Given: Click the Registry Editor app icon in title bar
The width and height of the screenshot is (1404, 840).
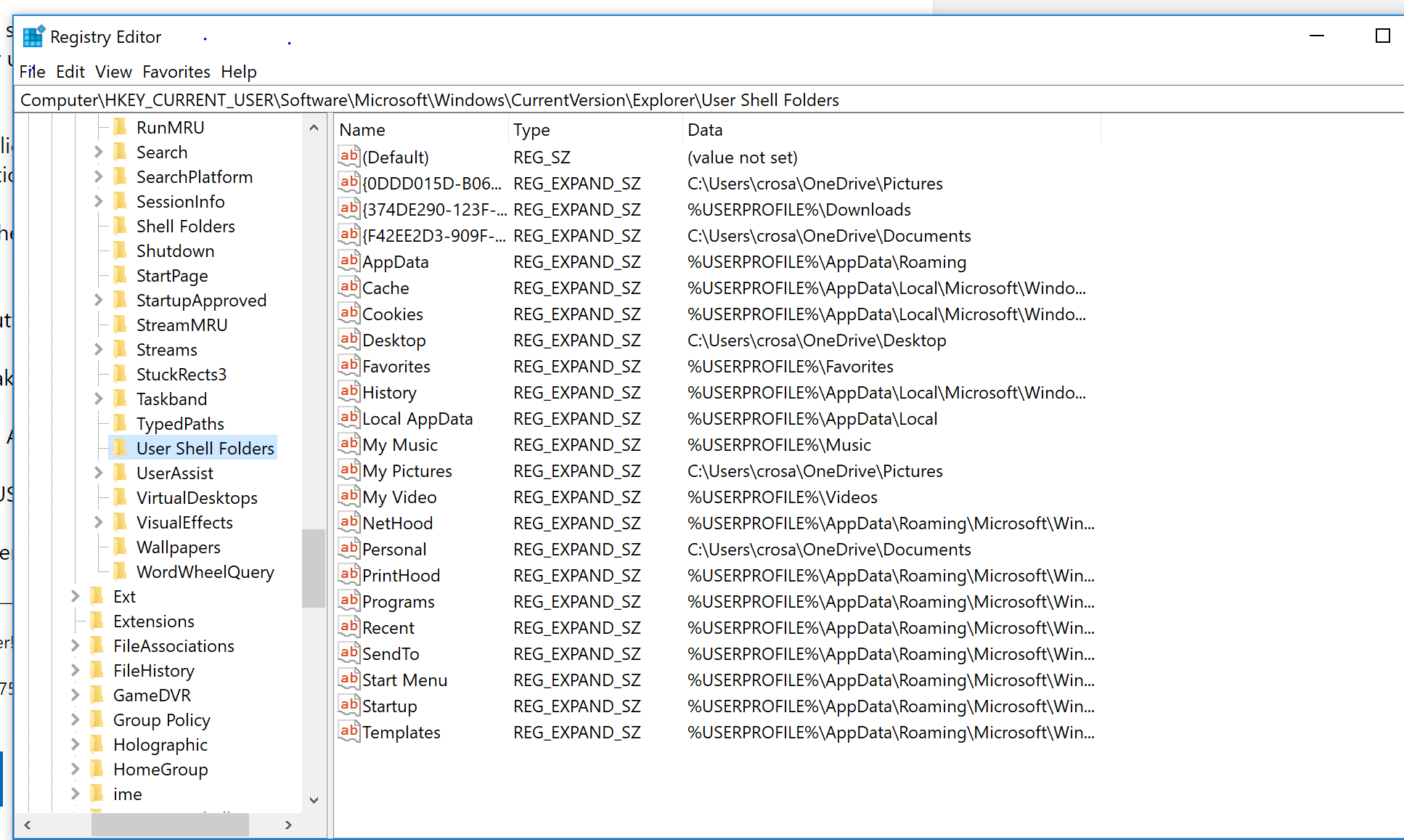Looking at the screenshot, I should tap(33, 36).
